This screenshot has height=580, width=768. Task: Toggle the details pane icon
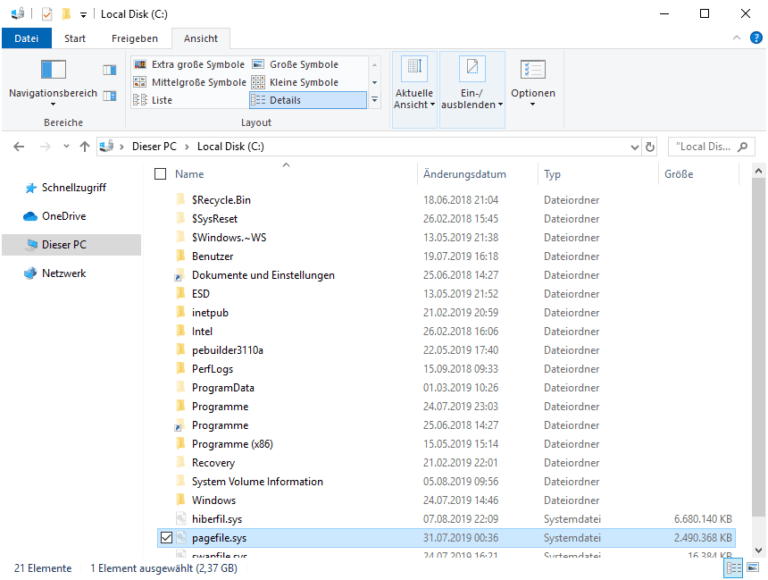pos(109,96)
